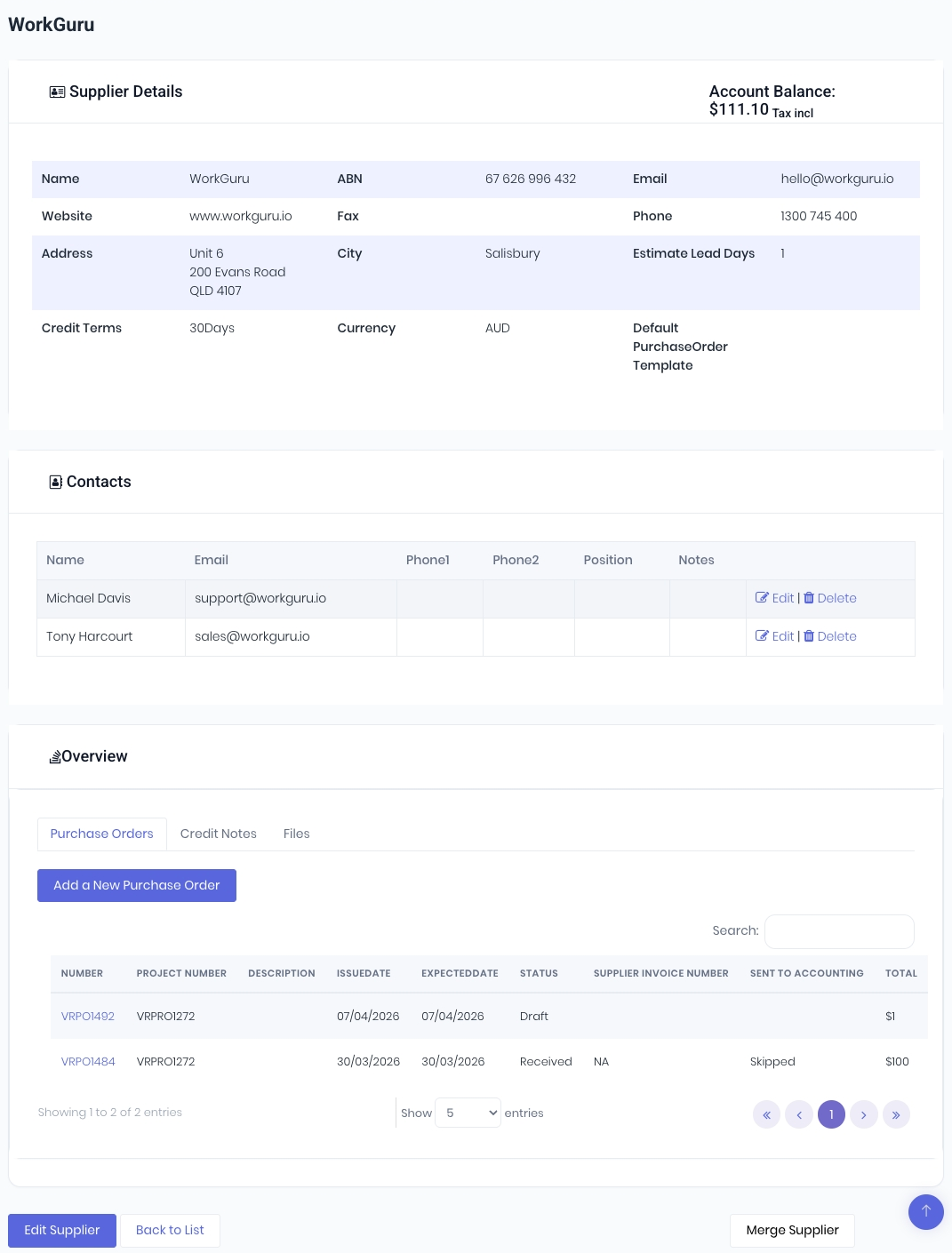Click contact name Michael Davis
Viewport: 952px width, 1253px height.
pos(88,599)
